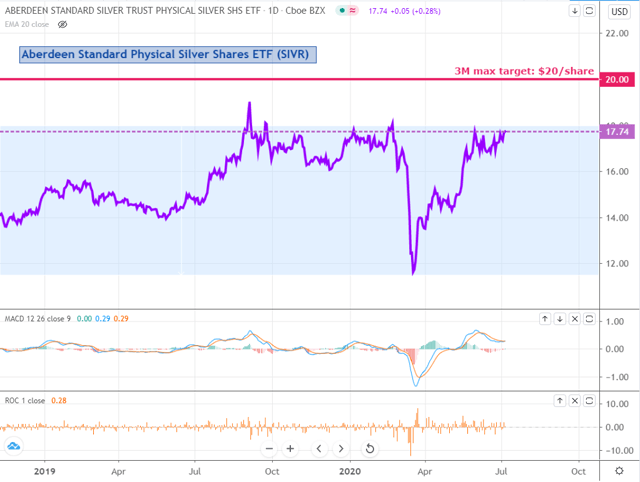
Task: Click the Cboe BZX exchange label
Action: 305,11
